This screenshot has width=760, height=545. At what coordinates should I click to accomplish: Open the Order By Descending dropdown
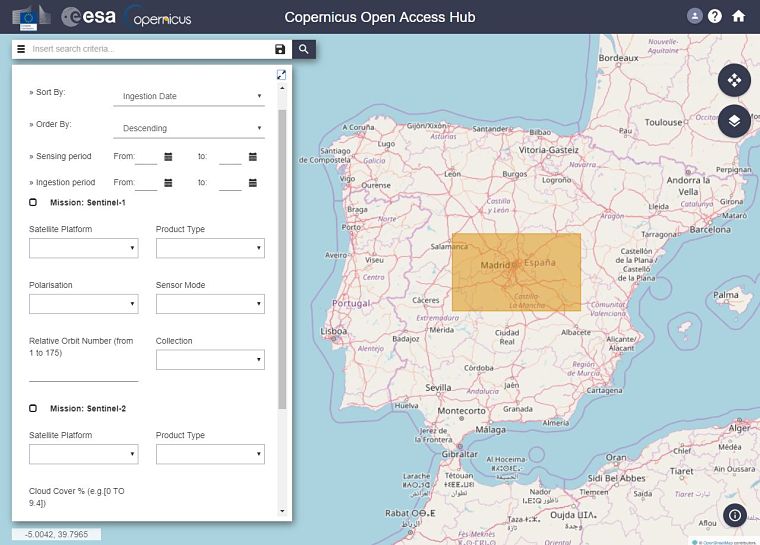189,128
